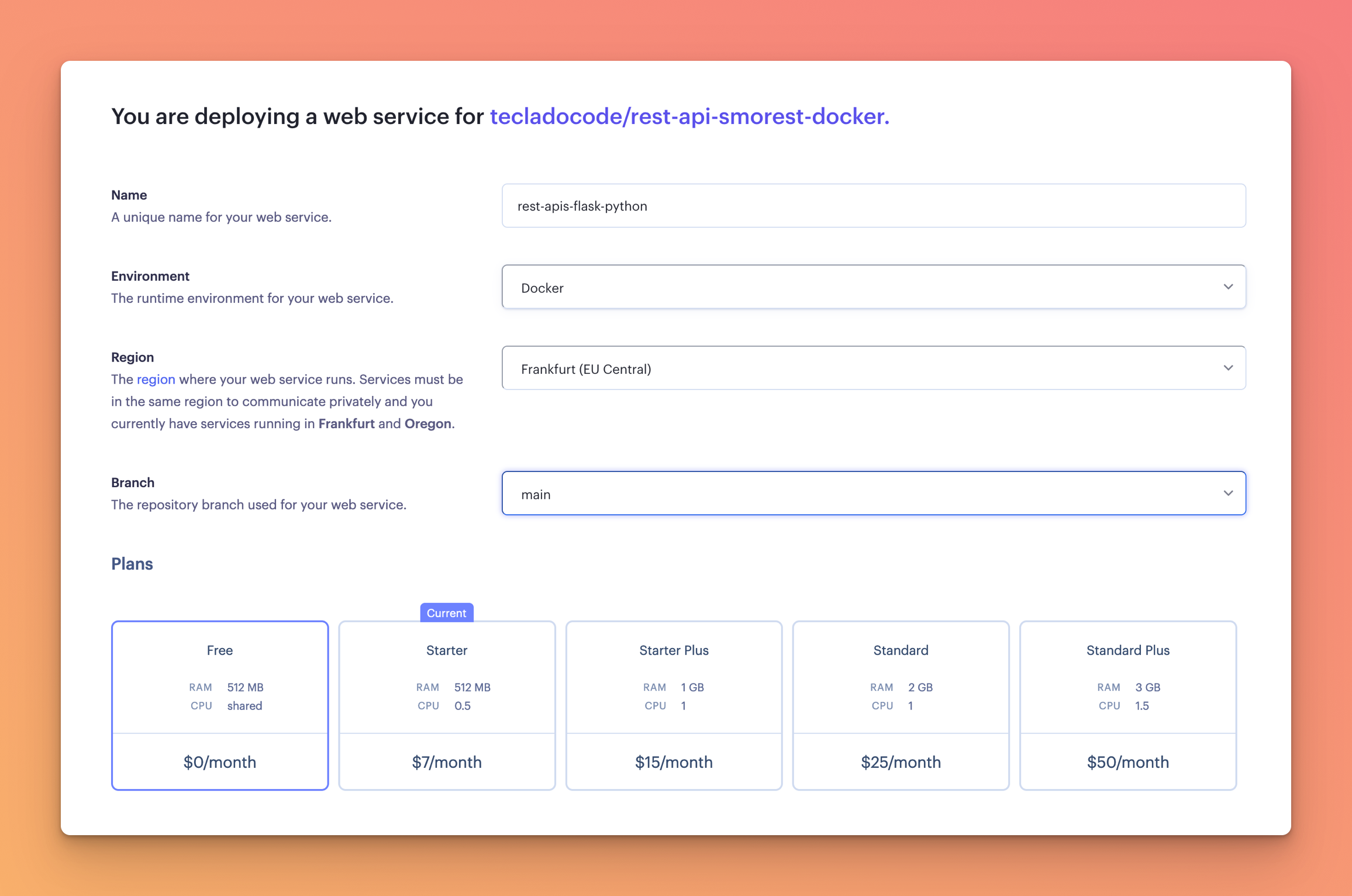Click the $25/month price text
Image resolution: width=1352 pixels, height=896 pixels.
[901, 762]
